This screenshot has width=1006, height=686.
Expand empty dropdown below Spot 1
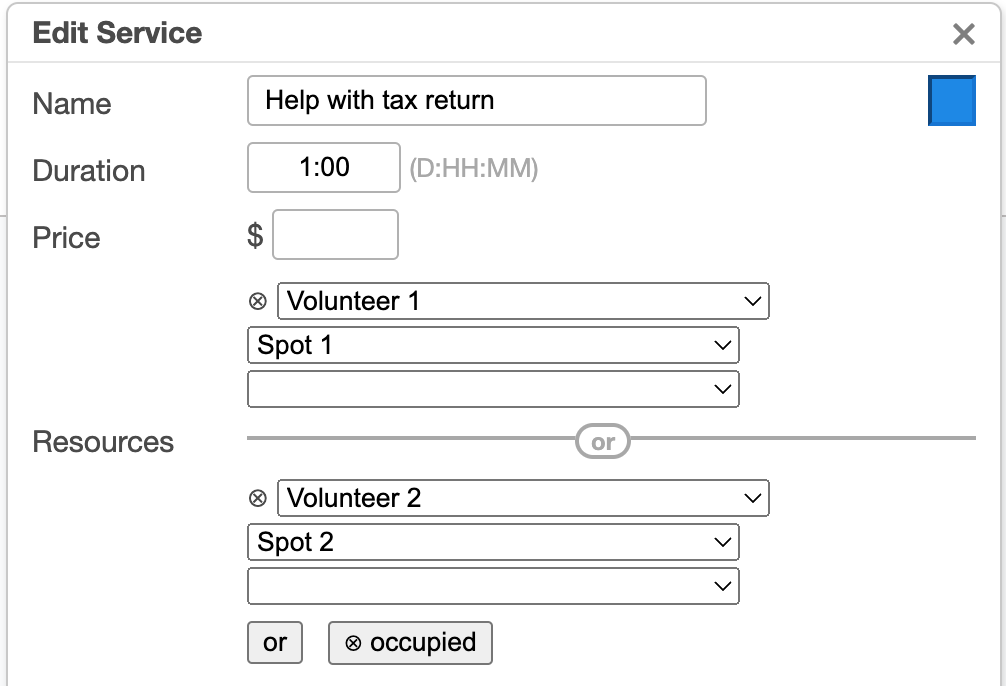(x=493, y=389)
